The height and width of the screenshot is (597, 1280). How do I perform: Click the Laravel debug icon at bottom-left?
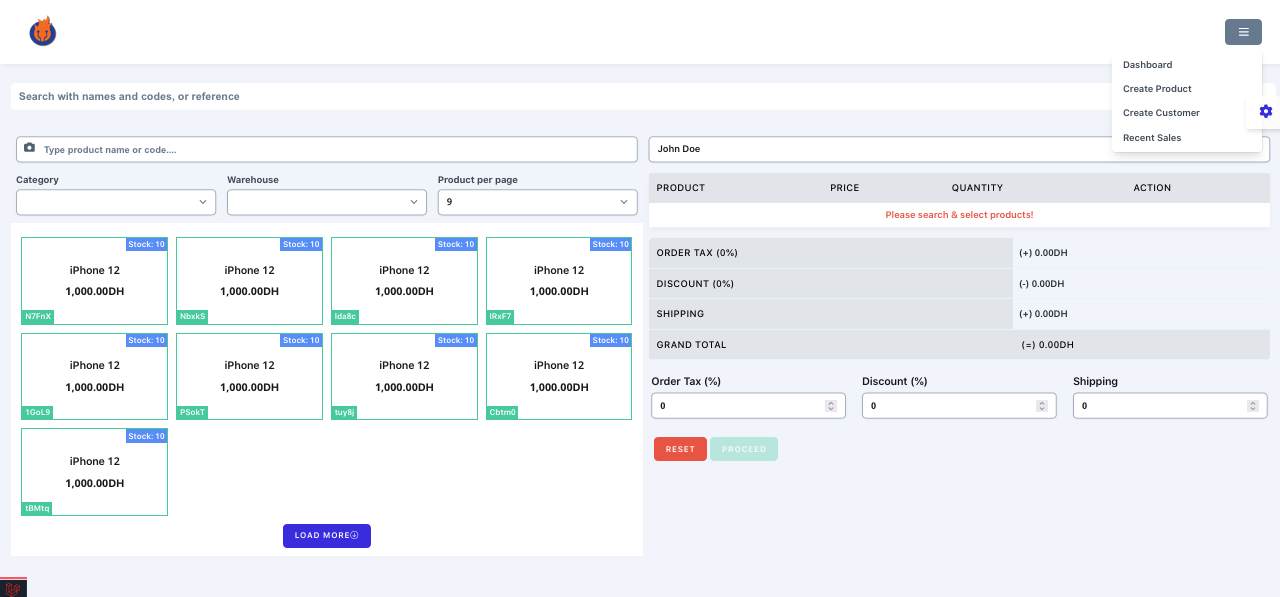pos(13,588)
